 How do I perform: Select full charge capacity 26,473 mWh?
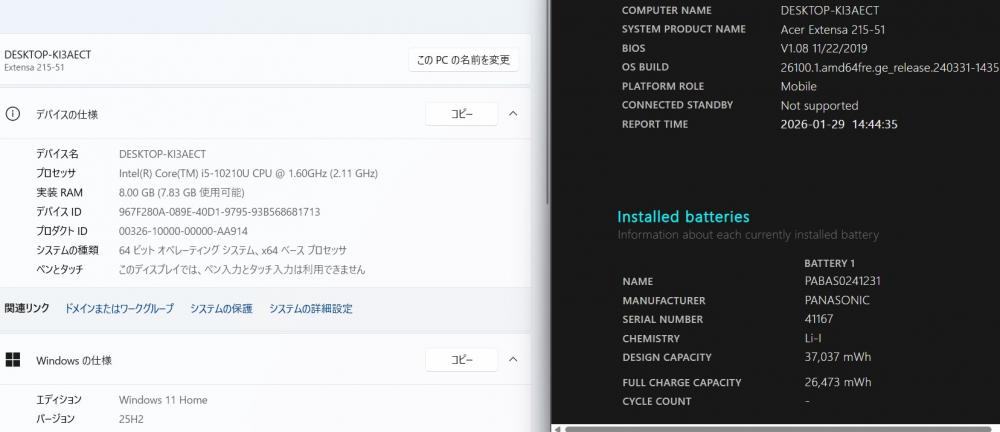[837, 382]
